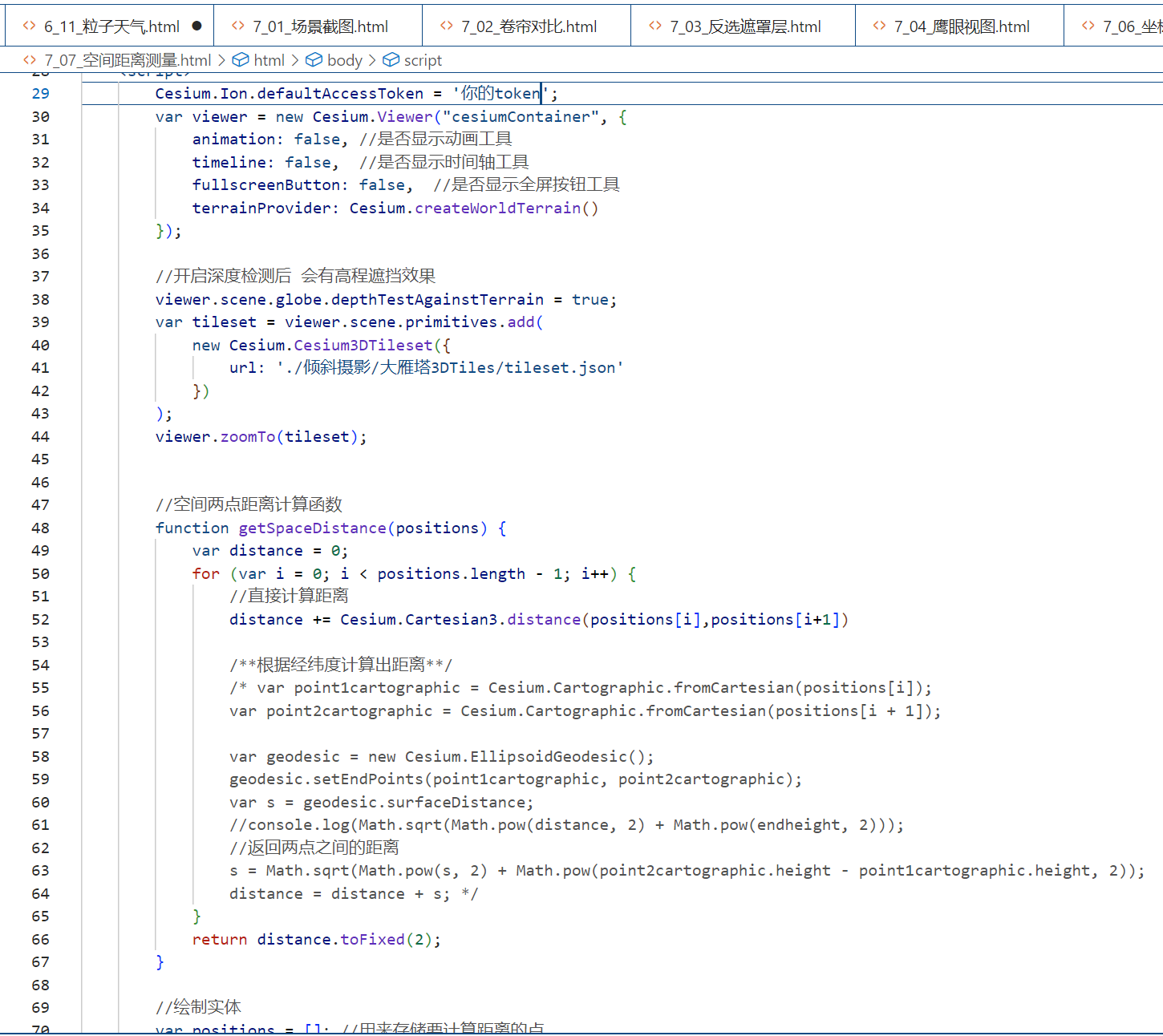Select the 7_02_卷帘对比.html tab
The height and width of the screenshot is (1036, 1163).
click(528, 26)
